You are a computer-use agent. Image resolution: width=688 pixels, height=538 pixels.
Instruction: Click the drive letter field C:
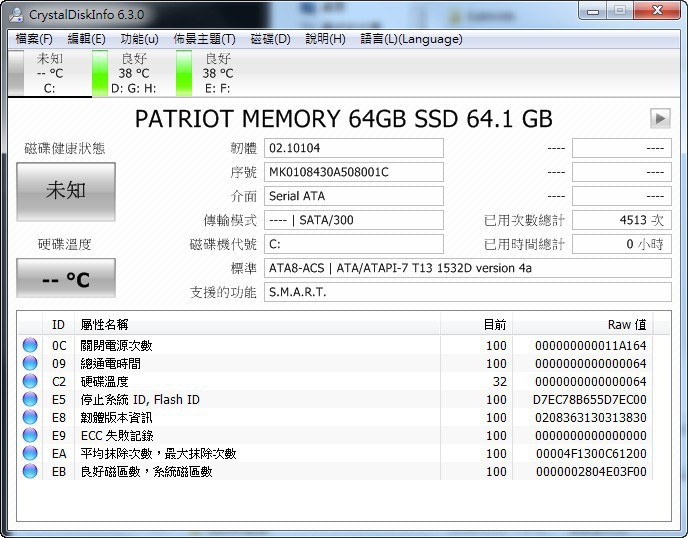354,244
